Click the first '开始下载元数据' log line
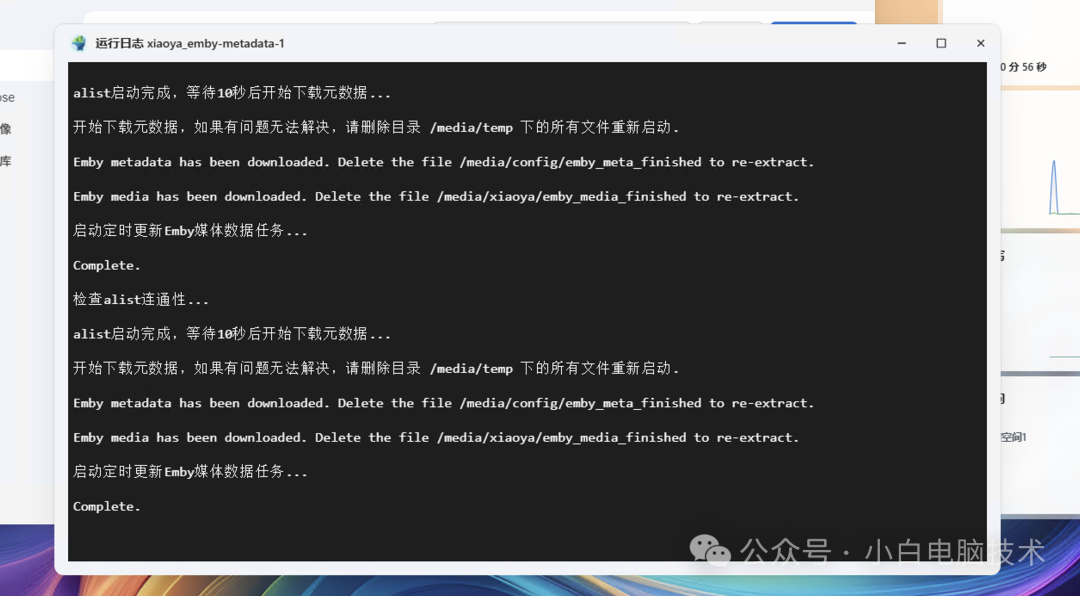This screenshot has height=596, width=1080. tap(376, 127)
